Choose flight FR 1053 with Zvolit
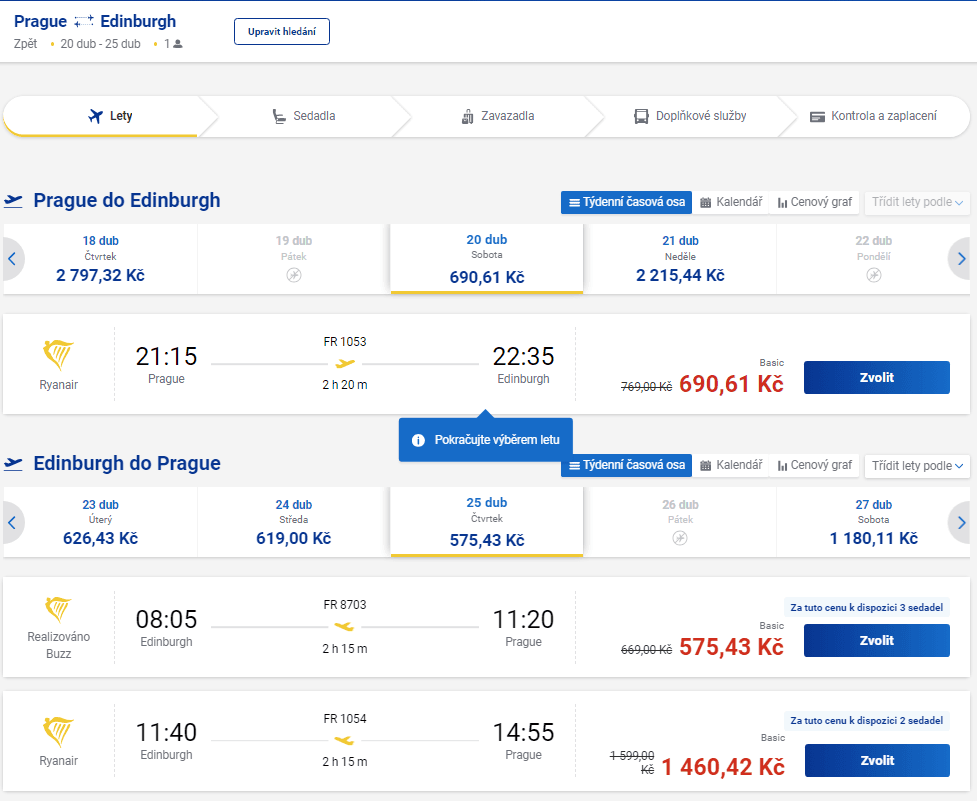Screen dimensions: 977x801 click(877, 377)
